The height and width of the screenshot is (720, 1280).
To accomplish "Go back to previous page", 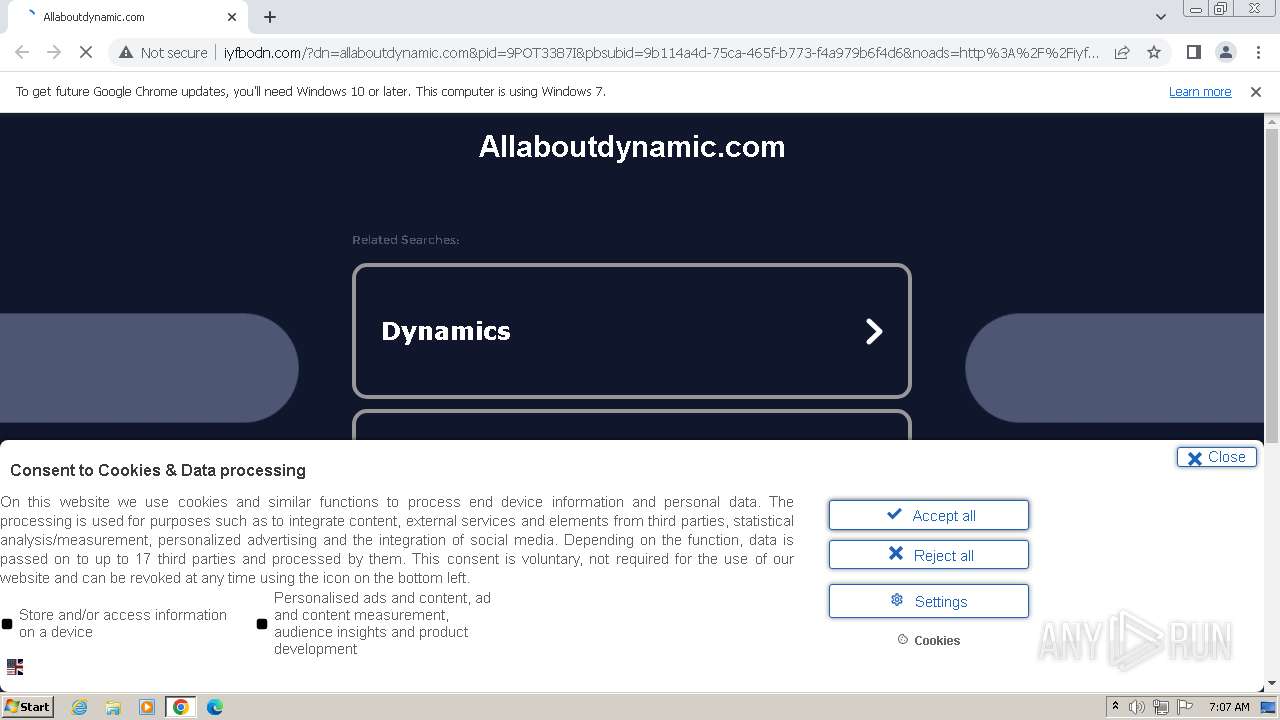I will (22, 52).
